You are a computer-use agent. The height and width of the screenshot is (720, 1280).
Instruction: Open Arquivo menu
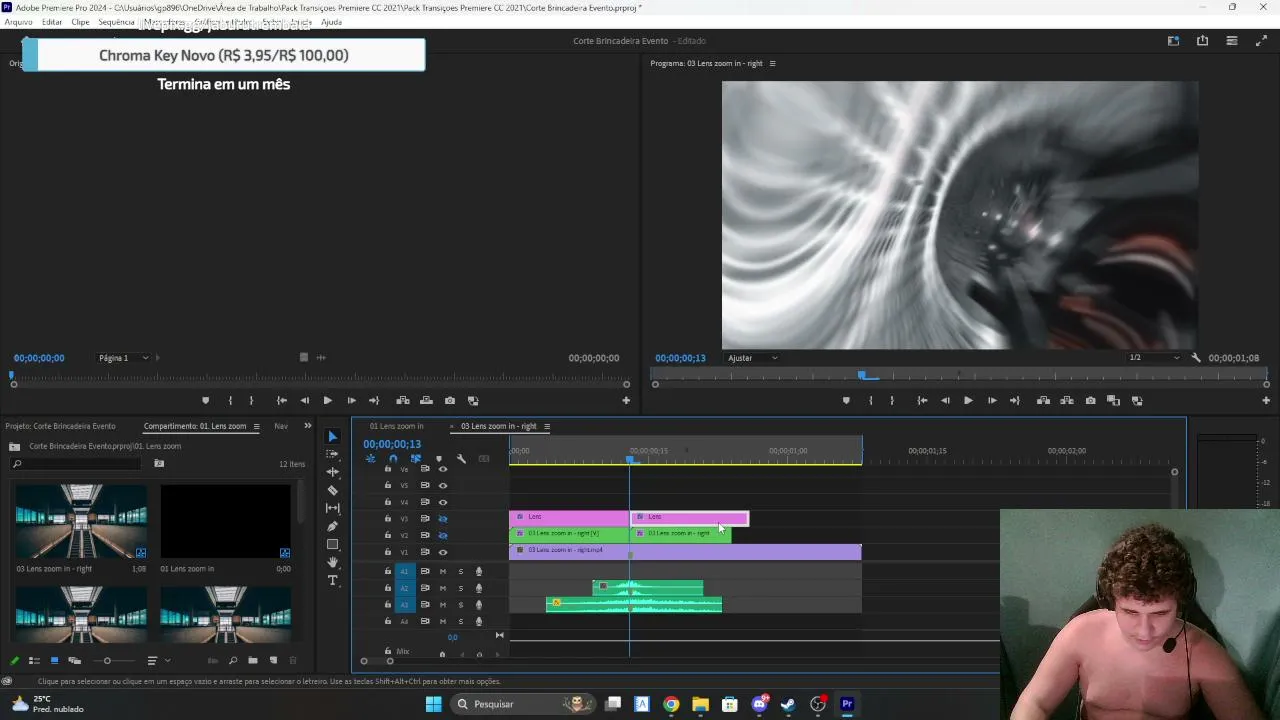point(18,22)
